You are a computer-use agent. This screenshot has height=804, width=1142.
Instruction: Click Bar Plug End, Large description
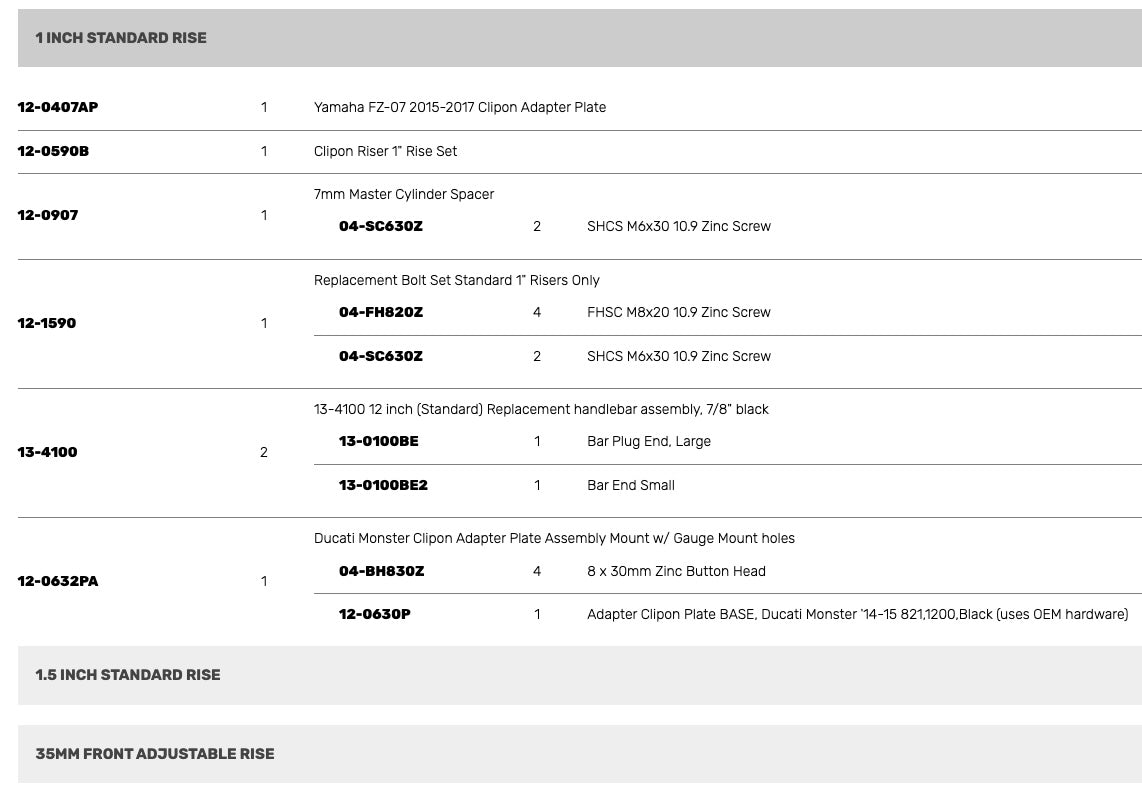[649, 441]
